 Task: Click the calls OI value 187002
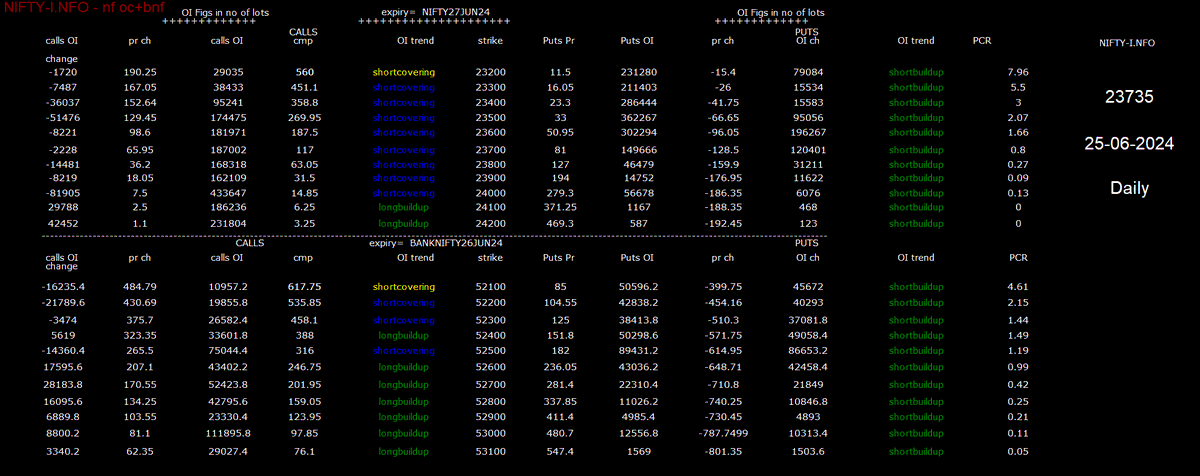(226, 149)
